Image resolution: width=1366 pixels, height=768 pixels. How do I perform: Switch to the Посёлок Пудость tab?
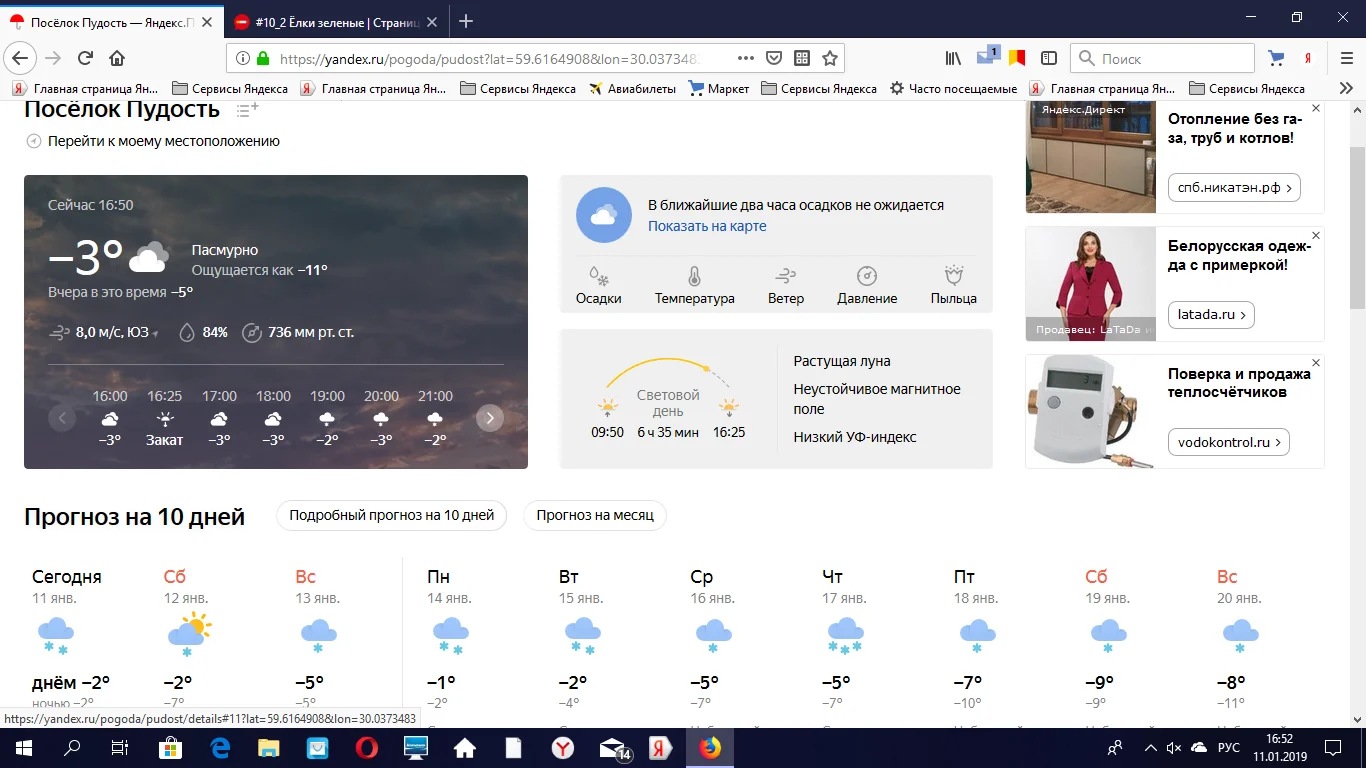110,21
